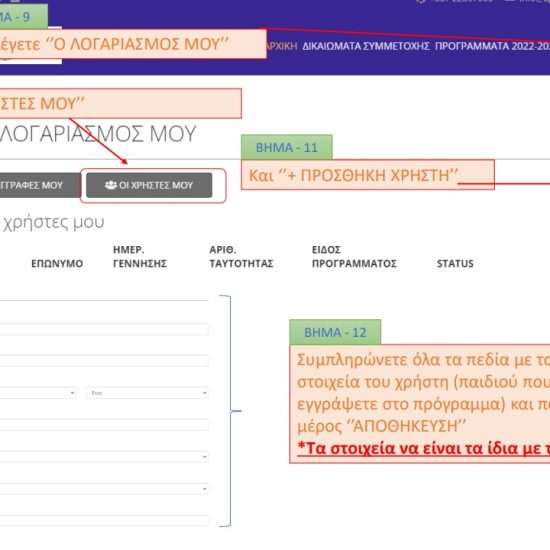Click the ΕΙΔΟΣ ΠΡΟΓΡΑΜΜΑΤΟΣ column header
This screenshot has width=550, height=550.
pyautogui.click(x=354, y=256)
